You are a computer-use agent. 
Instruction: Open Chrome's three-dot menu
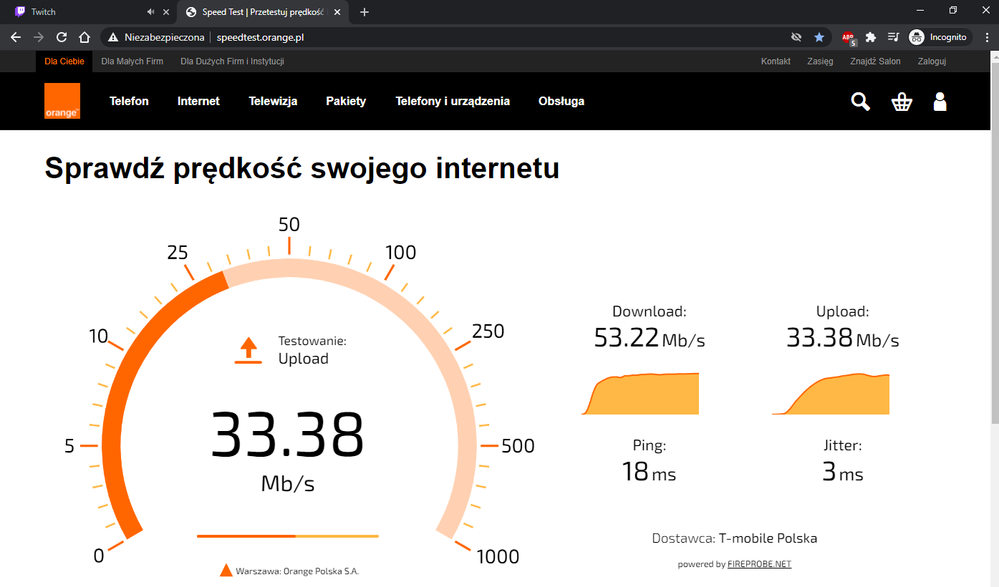987,38
